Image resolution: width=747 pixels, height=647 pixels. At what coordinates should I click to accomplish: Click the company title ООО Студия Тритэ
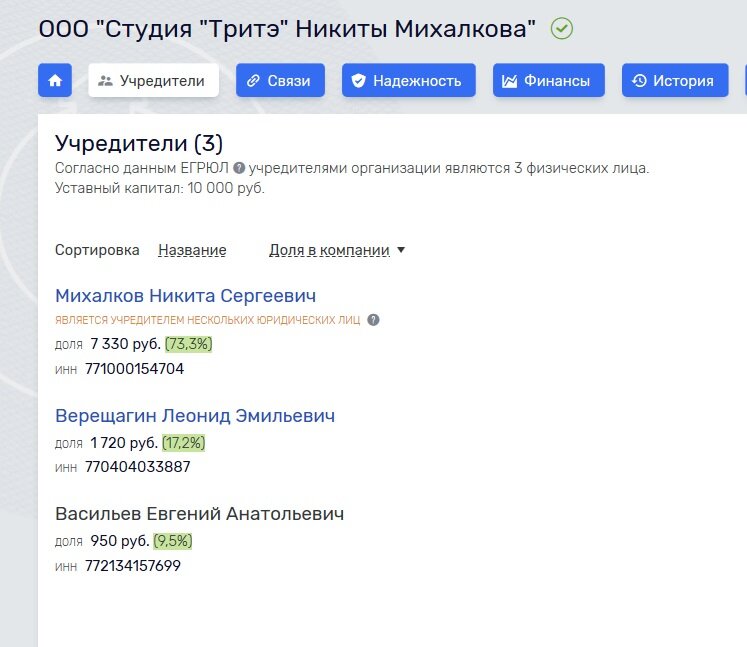click(287, 29)
